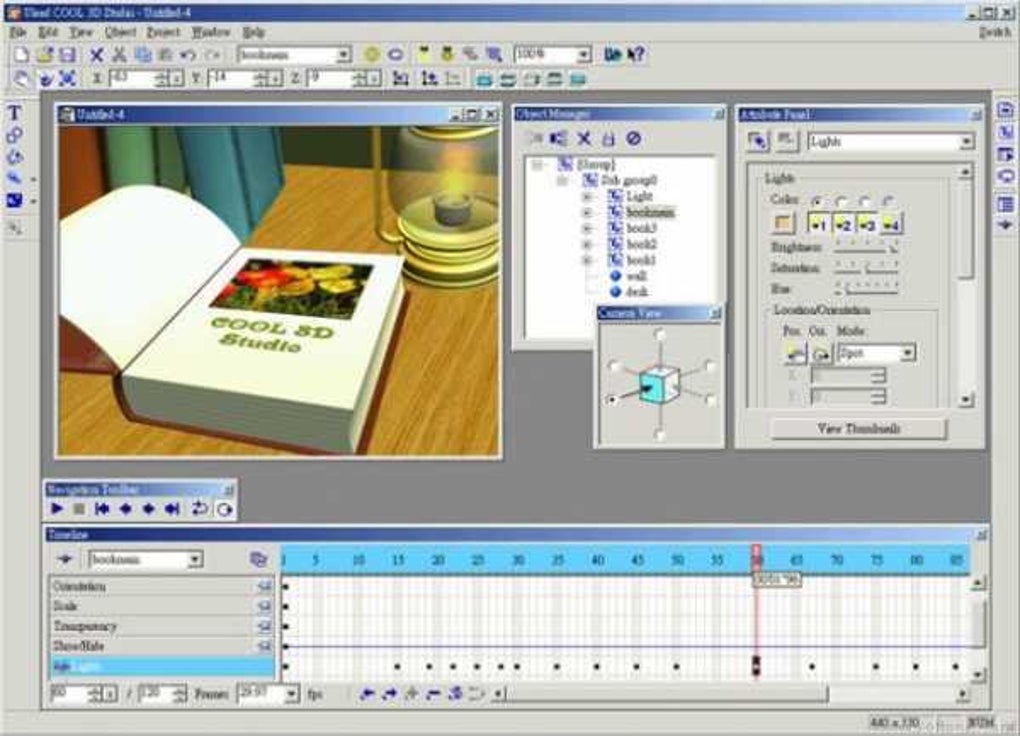Open the View menu
Viewport: 1020px width, 736px height.
81,32
